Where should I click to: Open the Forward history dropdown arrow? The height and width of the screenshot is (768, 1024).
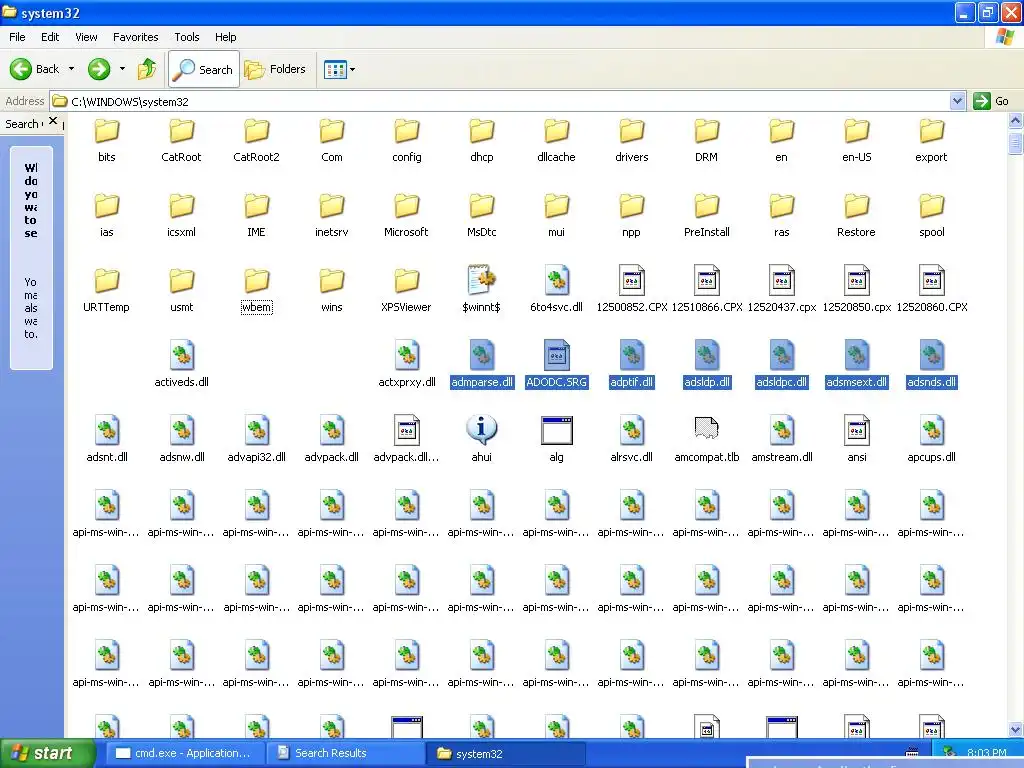pos(122,69)
